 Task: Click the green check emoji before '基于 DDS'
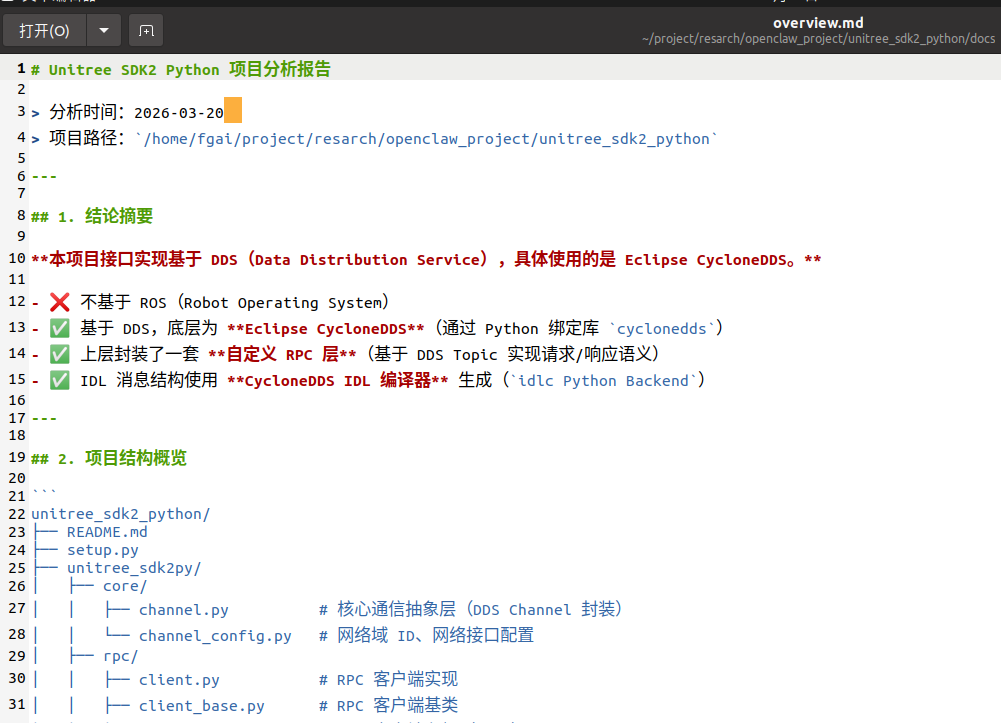[x=59, y=328]
